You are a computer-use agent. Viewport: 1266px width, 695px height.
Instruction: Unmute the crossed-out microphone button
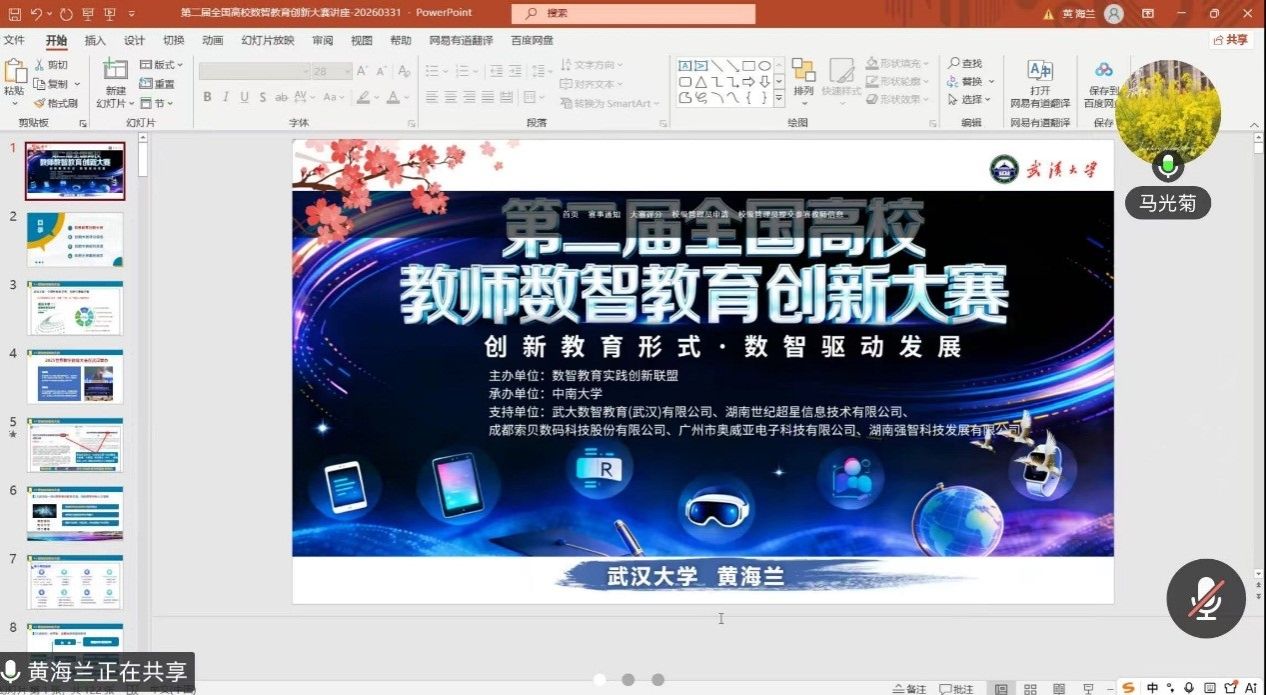pyautogui.click(x=1205, y=597)
